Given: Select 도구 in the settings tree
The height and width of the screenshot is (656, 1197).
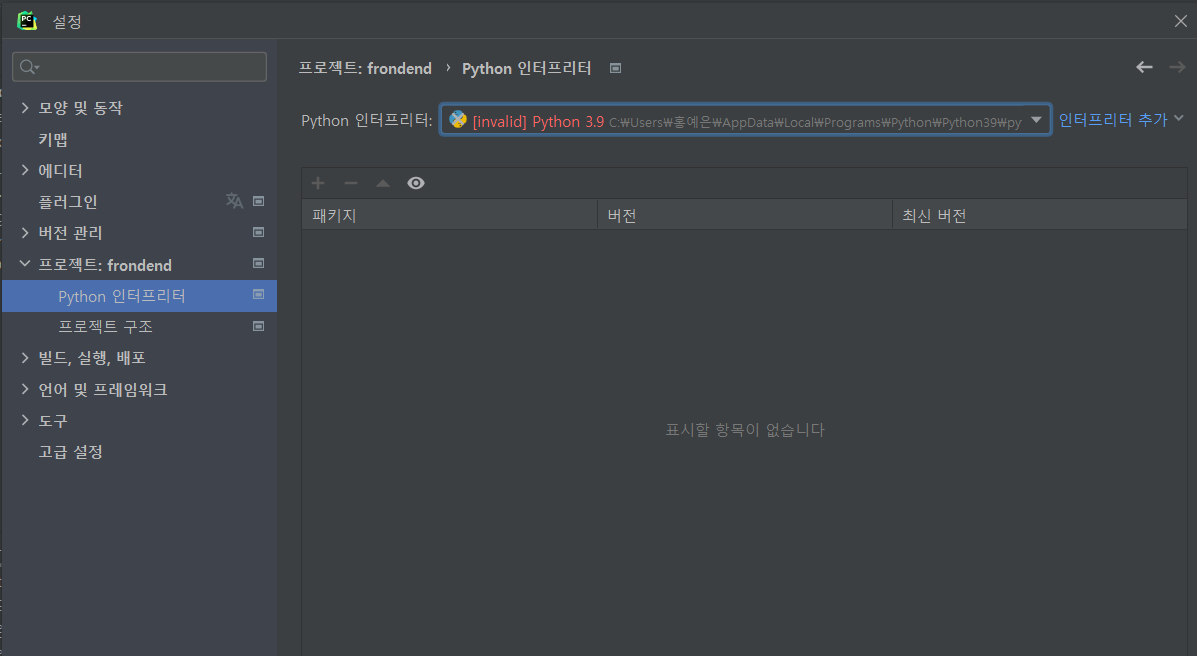Looking at the screenshot, I should 53,421.
